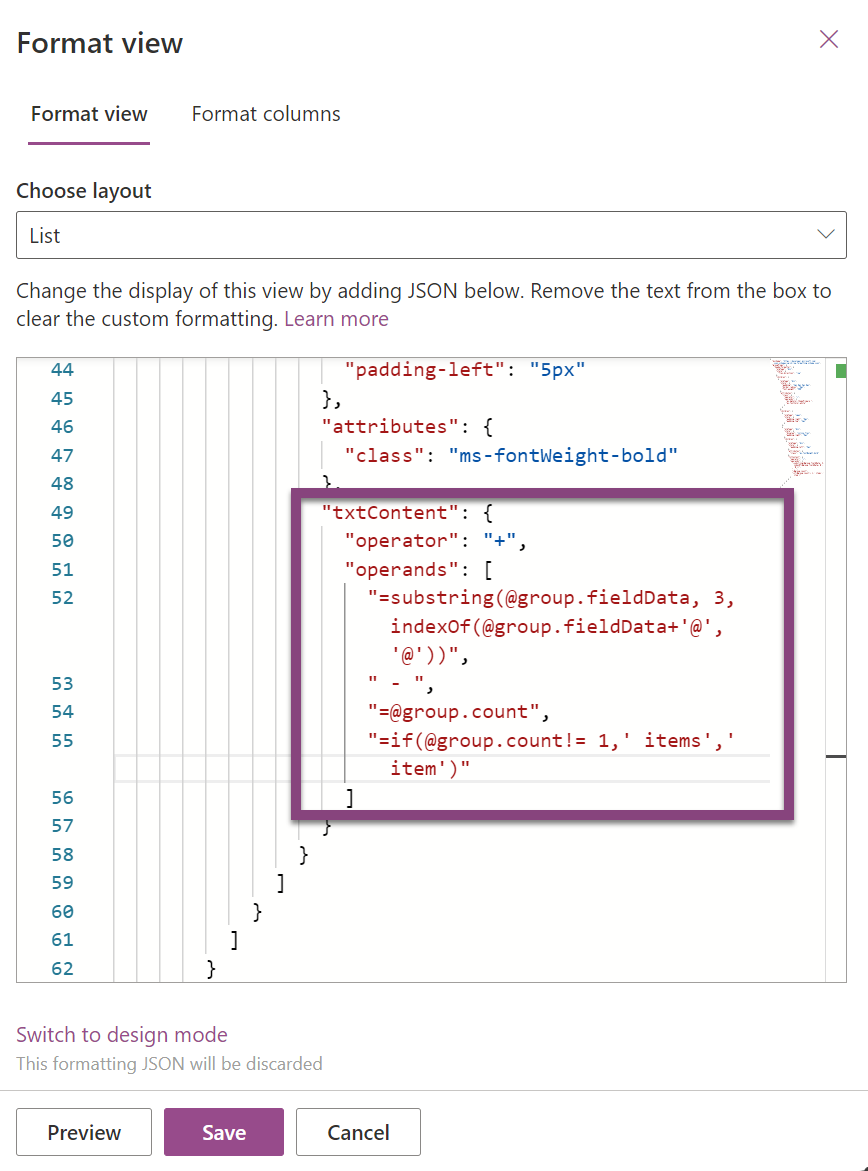Screen dimensions: 868x1171
Task: Click the layout dropdown chevron arrow
Action: tap(826, 234)
